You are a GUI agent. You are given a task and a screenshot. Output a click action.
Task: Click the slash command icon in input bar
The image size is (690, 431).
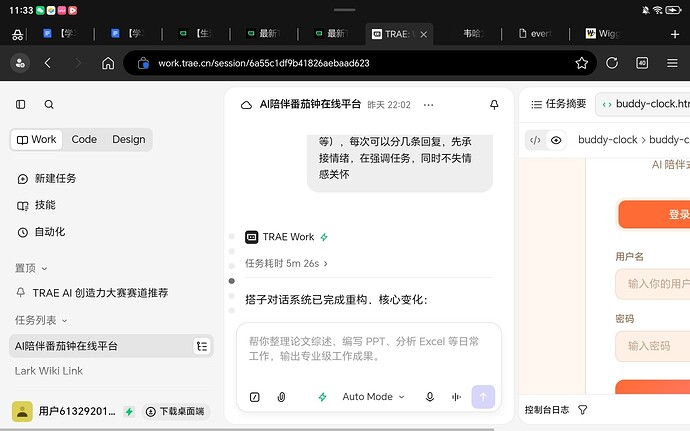(254, 397)
